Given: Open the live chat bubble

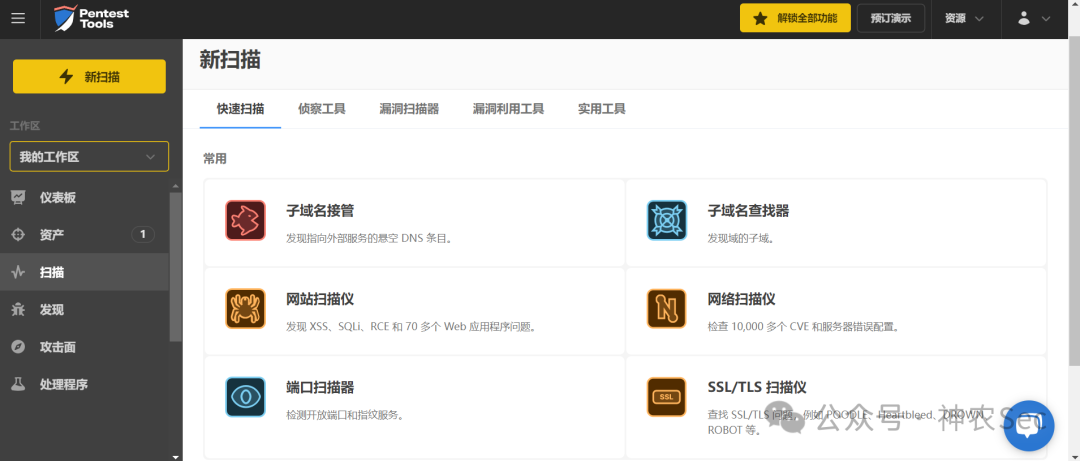Looking at the screenshot, I should click(1029, 425).
